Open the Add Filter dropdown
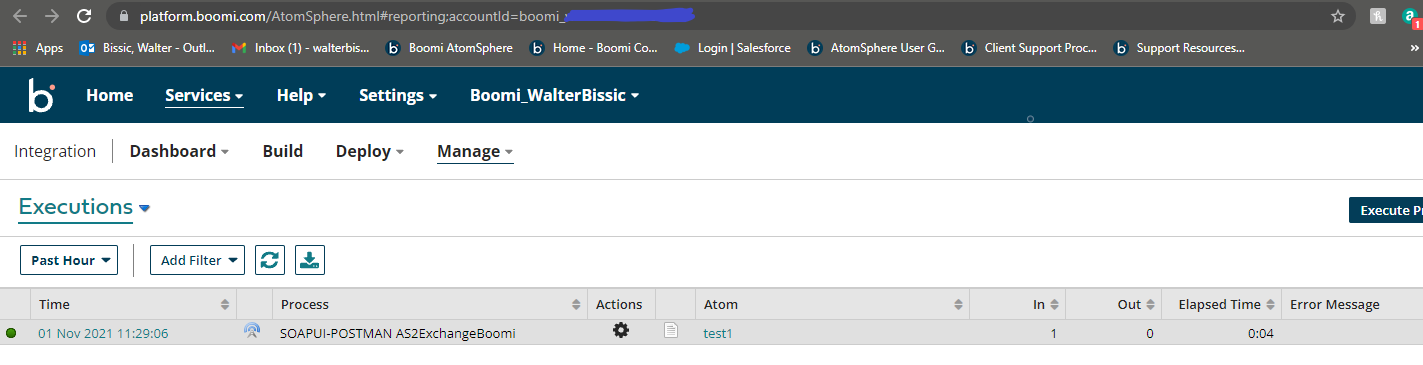 (197, 260)
